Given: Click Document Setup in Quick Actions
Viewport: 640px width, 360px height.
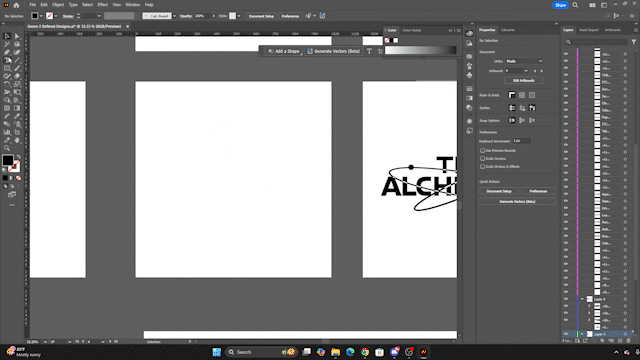Looking at the screenshot, I should point(499,191).
